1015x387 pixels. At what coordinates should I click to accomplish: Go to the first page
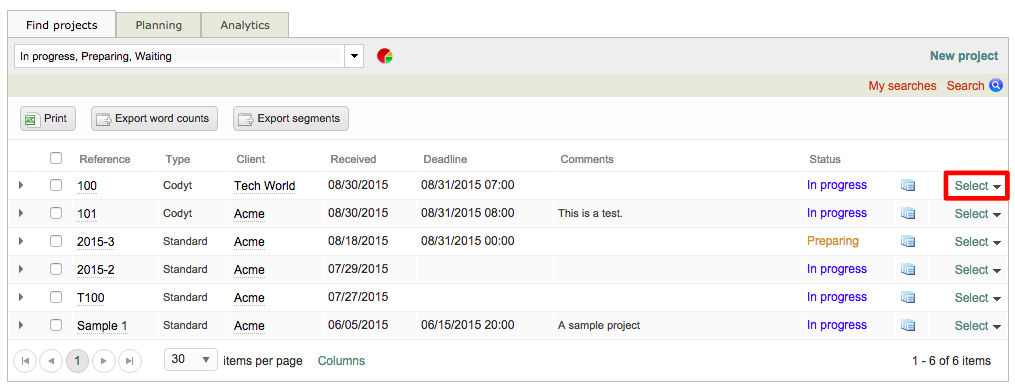[x=25, y=360]
